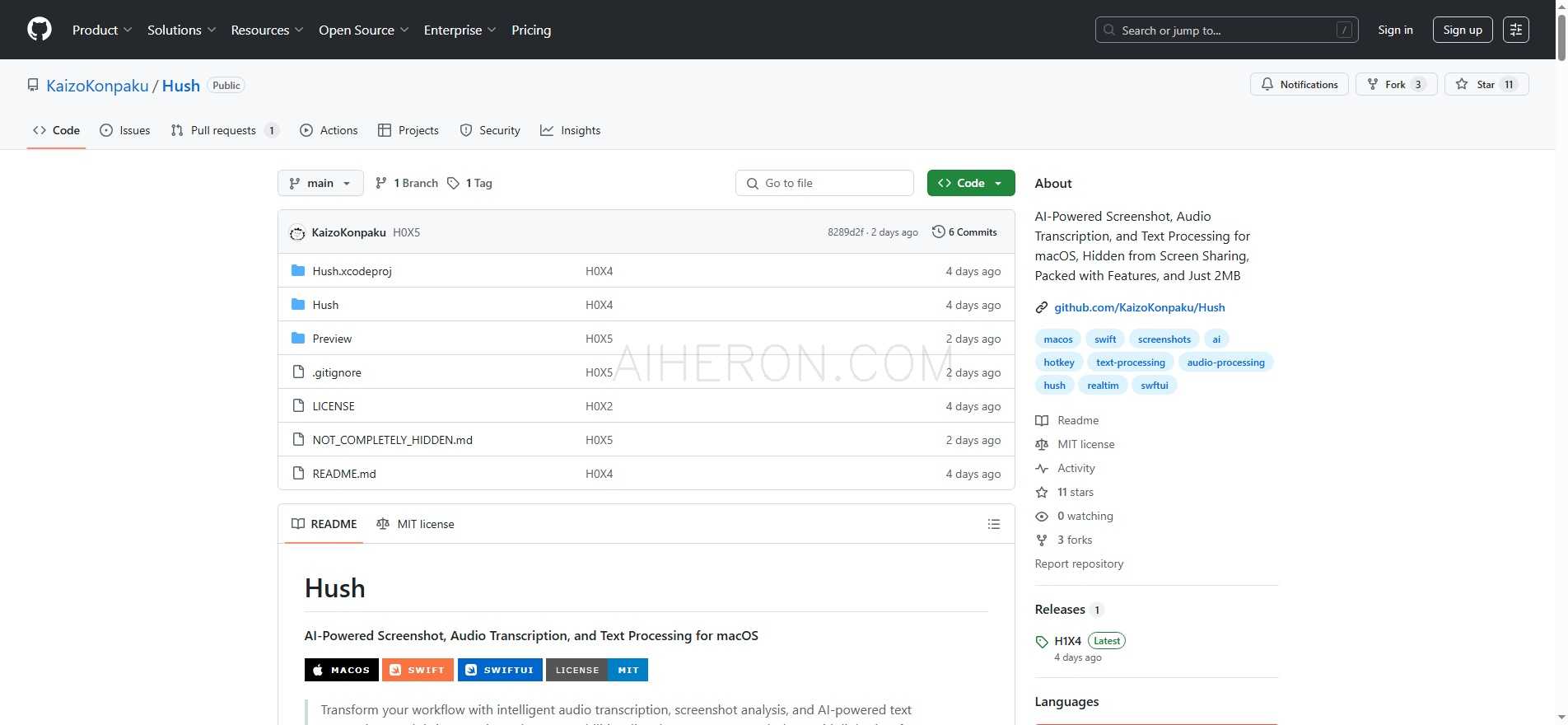
Task: View the 6 Commits history
Action: click(964, 232)
